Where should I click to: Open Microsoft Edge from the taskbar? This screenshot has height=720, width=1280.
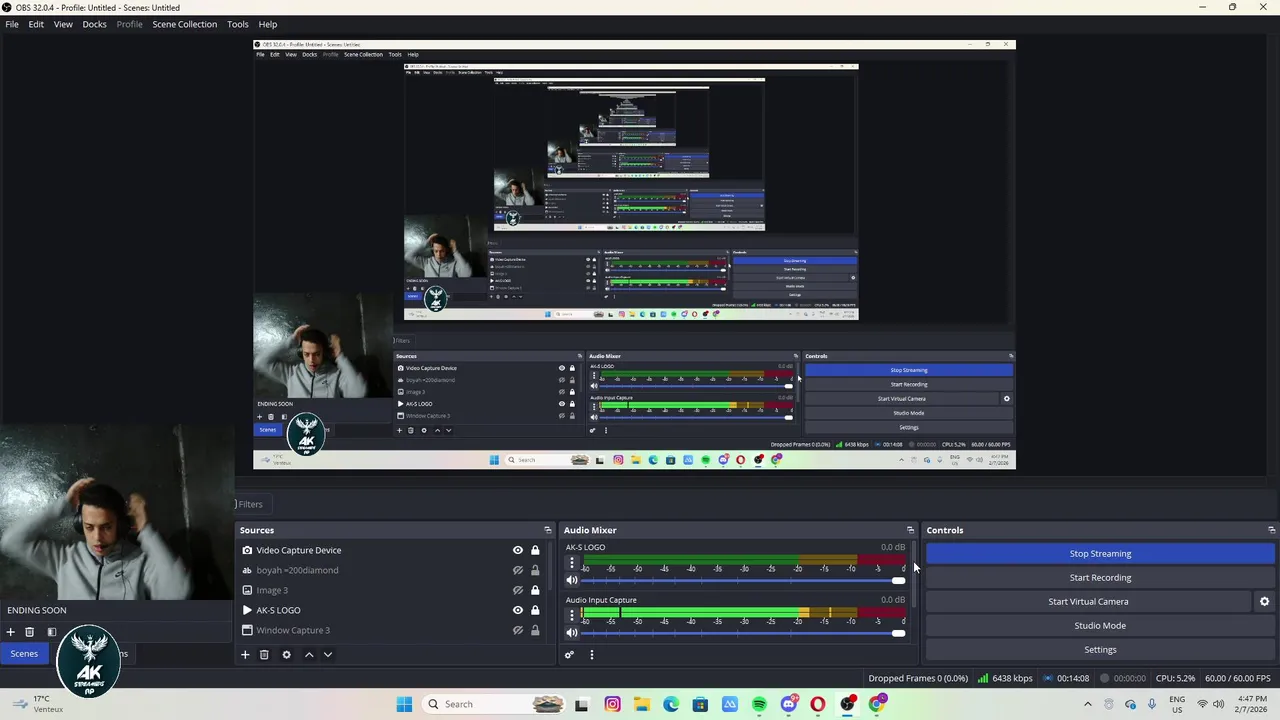671,704
